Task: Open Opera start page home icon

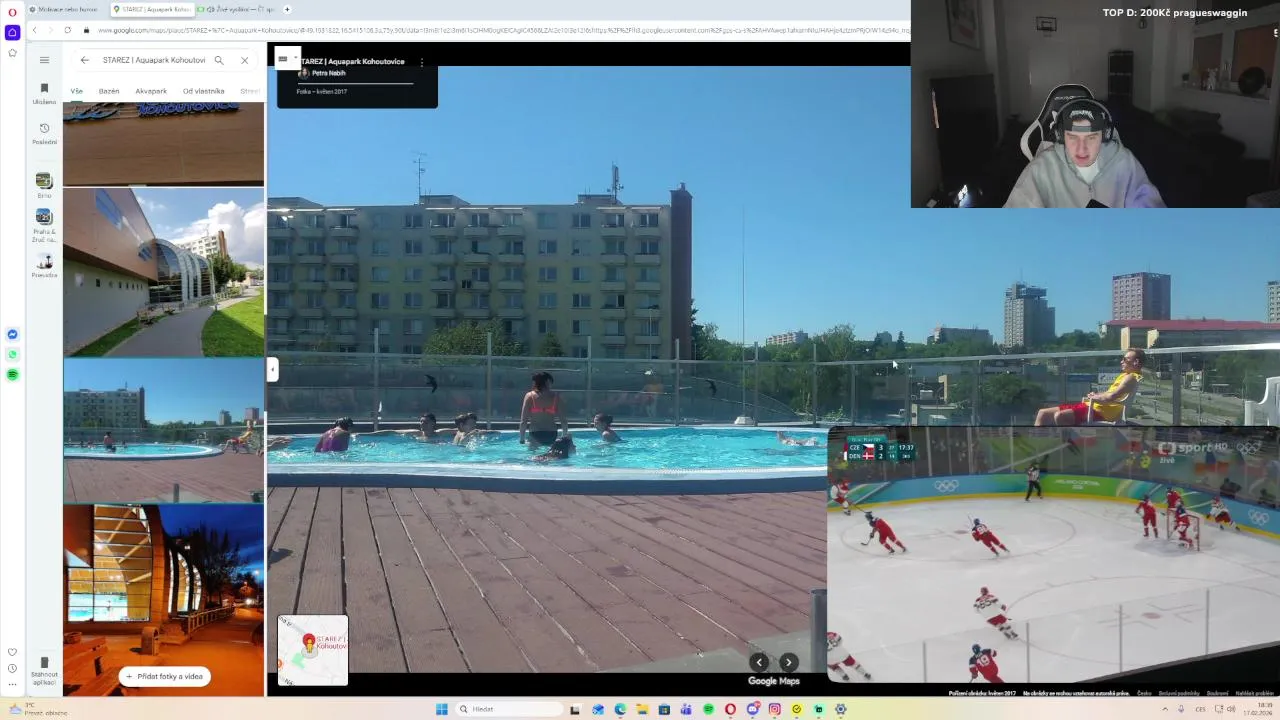Action: coord(12,32)
